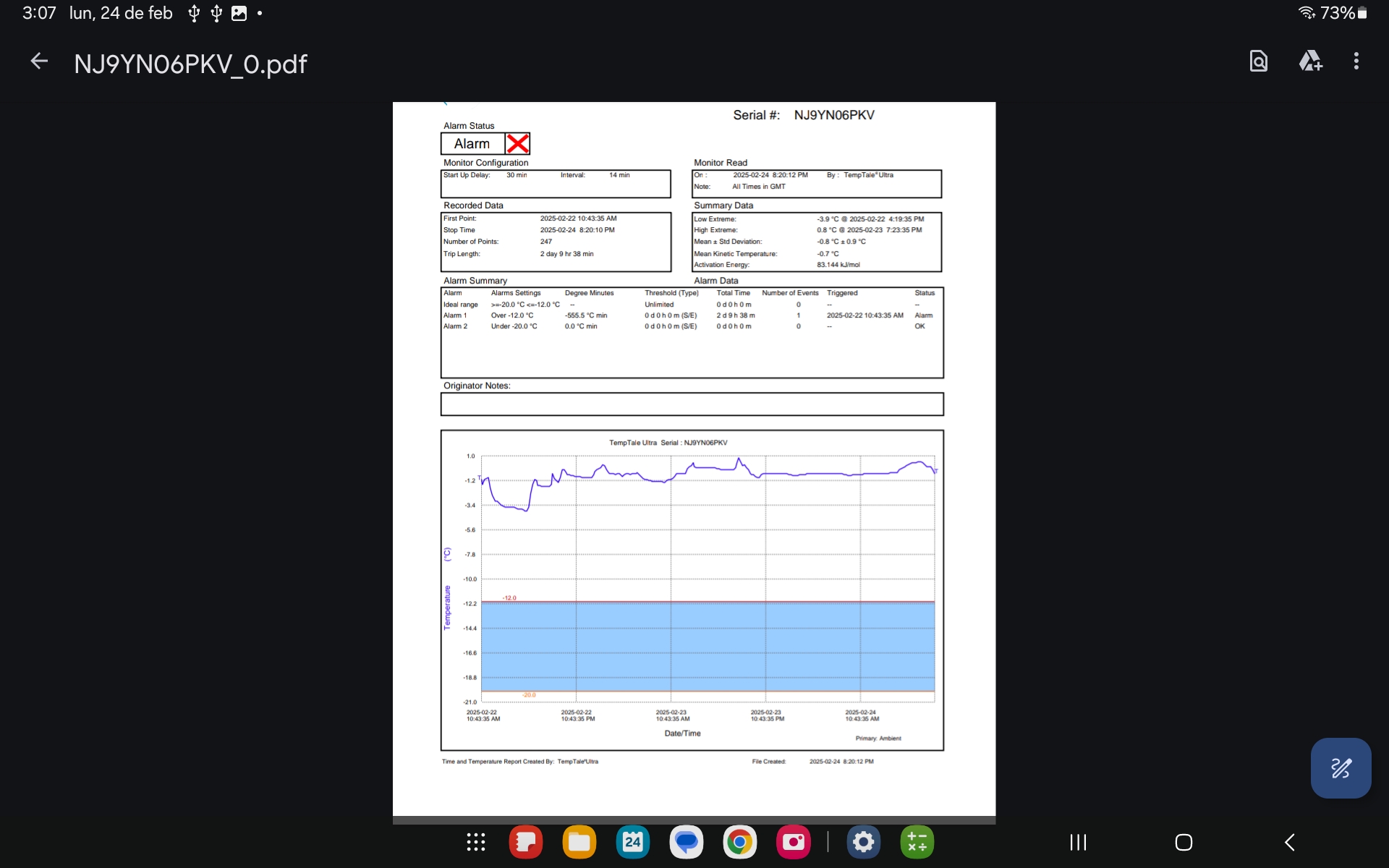Tap the Ideal range row label
Viewport: 1389px width, 868px height.
460,305
